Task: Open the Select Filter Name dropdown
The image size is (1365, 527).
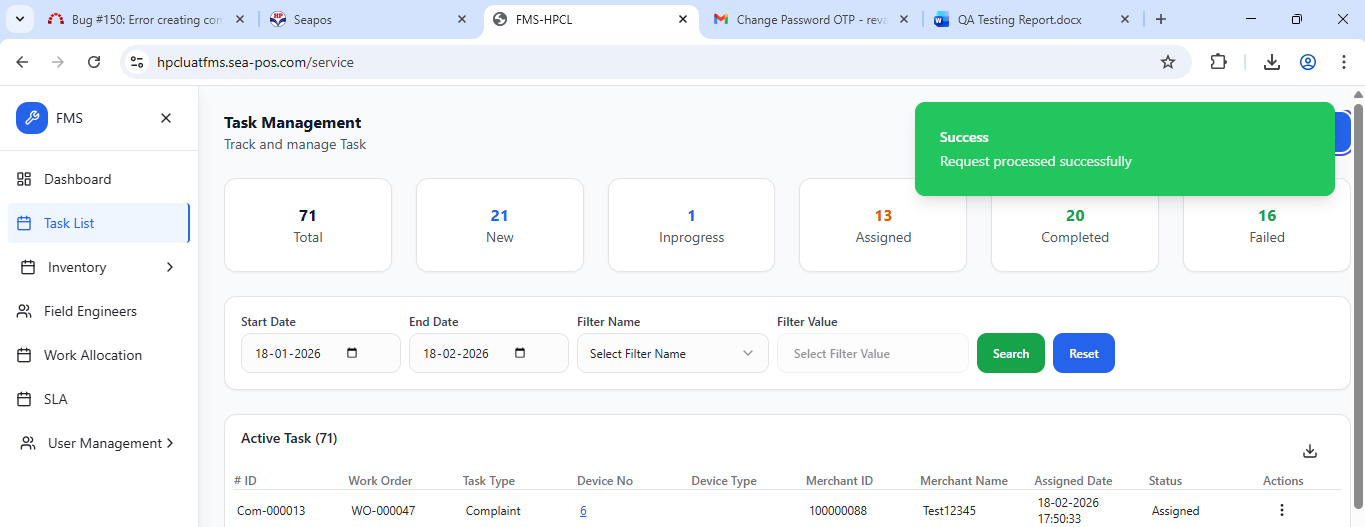Action: coord(672,353)
